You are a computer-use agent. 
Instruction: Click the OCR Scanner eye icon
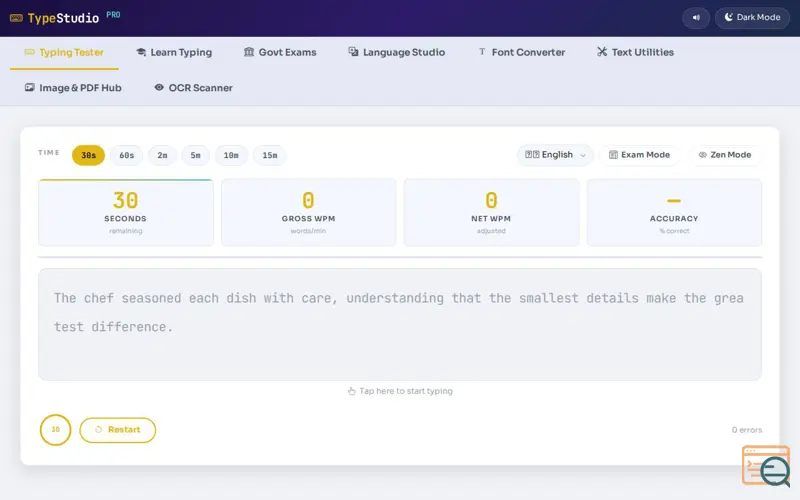coord(159,87)
